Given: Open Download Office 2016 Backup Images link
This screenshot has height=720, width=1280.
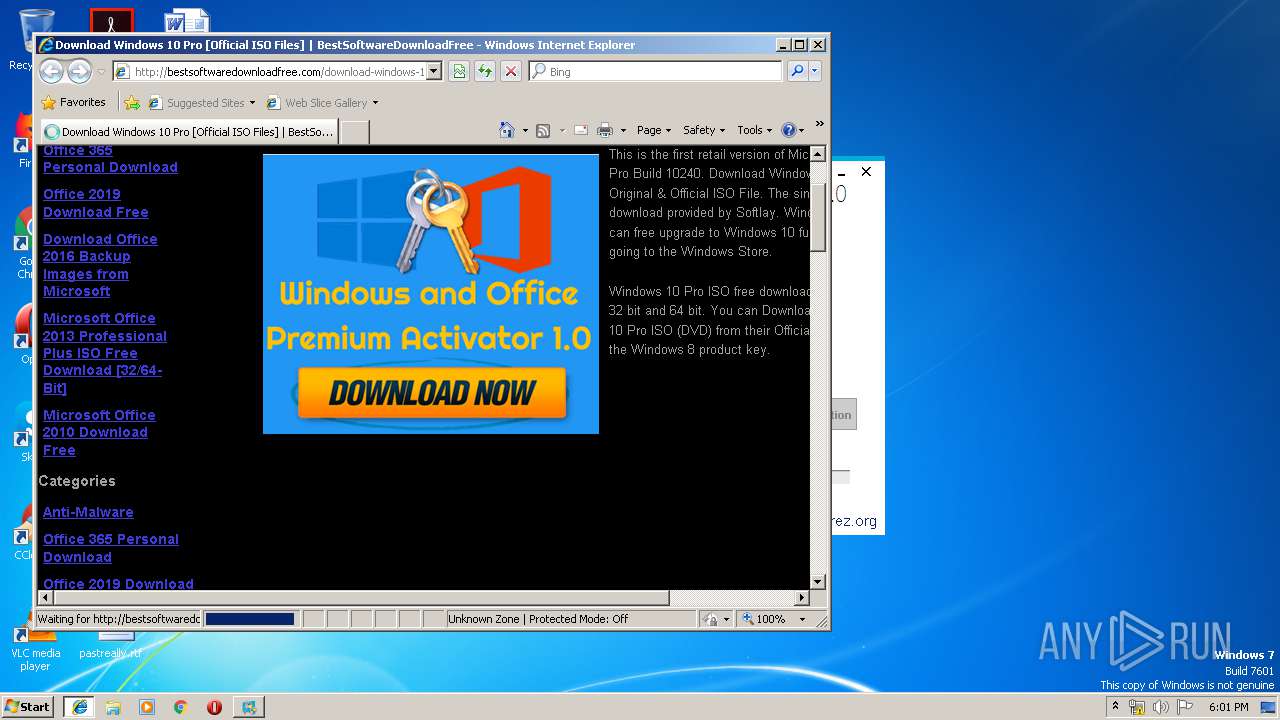Looking at the screenshot, I should coord(100,265).
